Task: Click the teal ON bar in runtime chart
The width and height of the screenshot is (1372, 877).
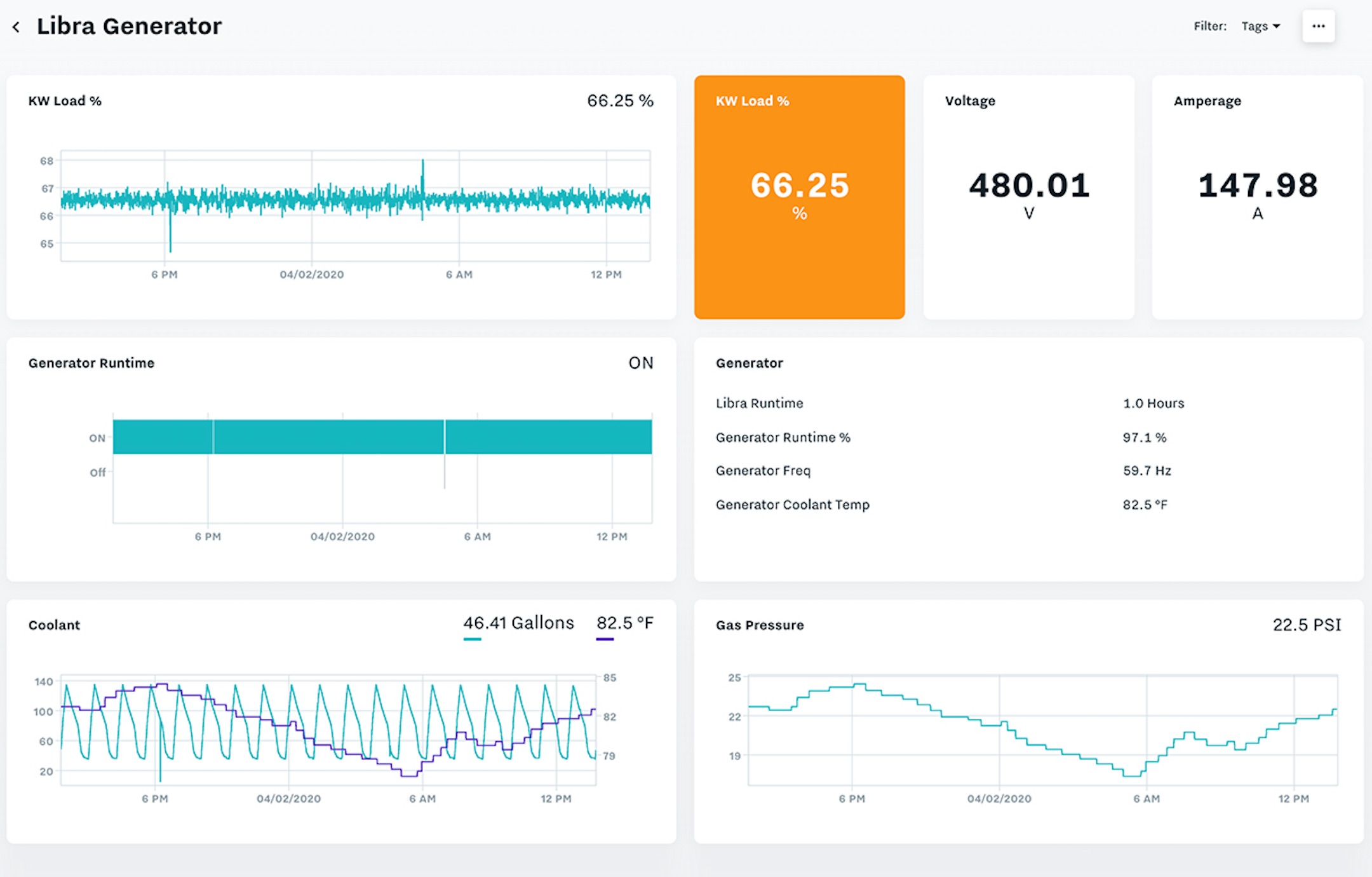Action: pos(382,437)
